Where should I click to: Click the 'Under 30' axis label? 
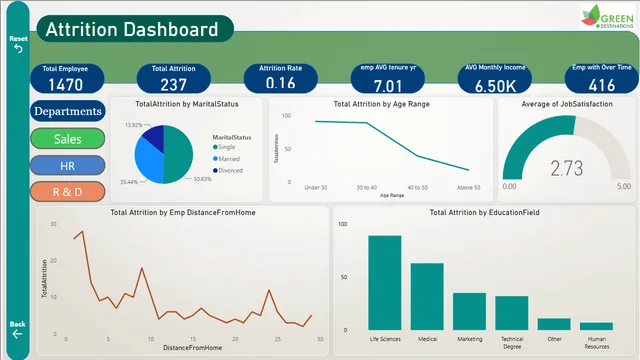coord(316,188)
